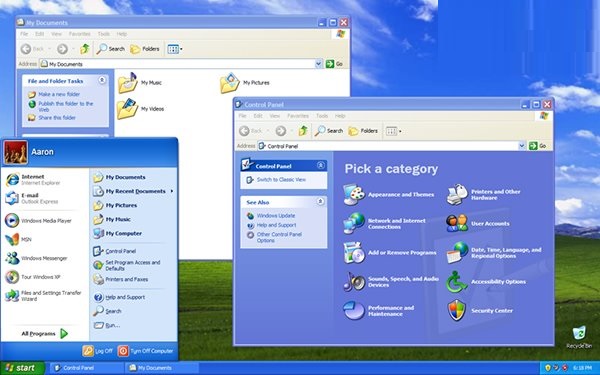Open File menu in Control Panel window
600x375 pixels.
click(x=243, y=116)
